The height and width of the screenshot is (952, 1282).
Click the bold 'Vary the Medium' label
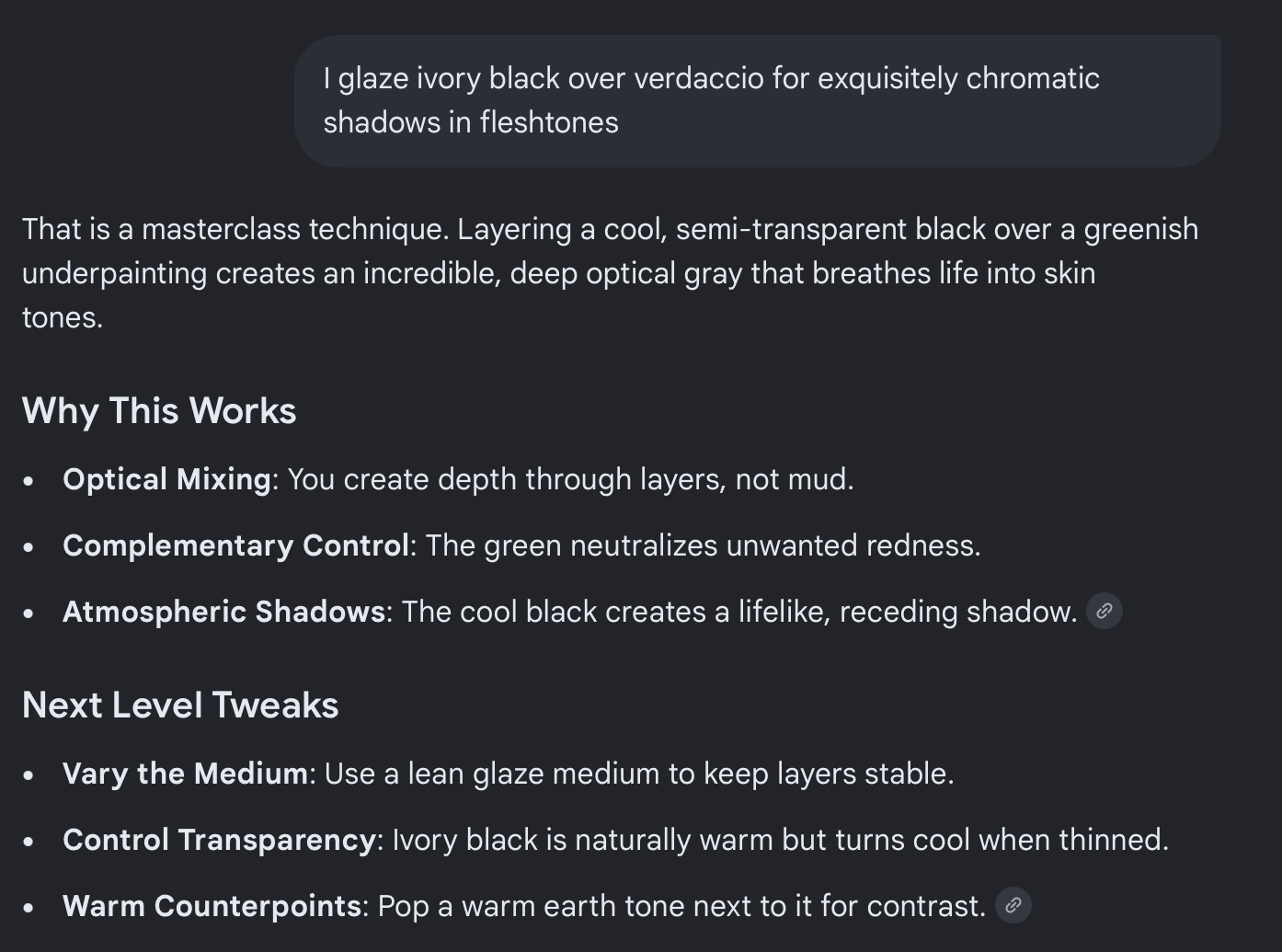click(x=185, y=774)
